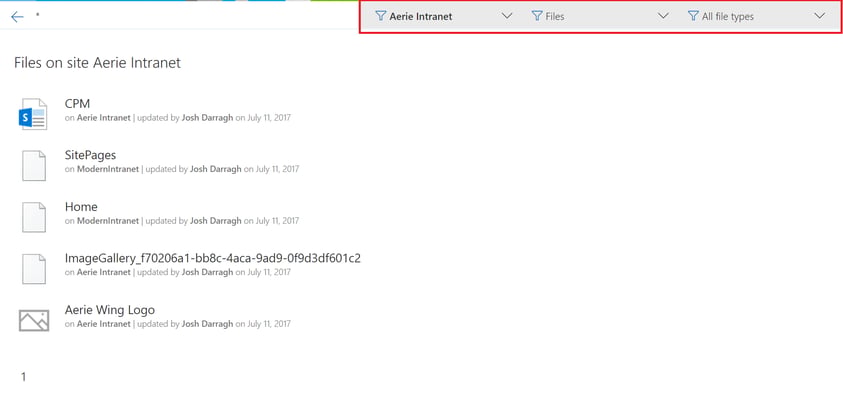
Task: Click ModernIntranet site link under Home
Action: pos(108,221)
